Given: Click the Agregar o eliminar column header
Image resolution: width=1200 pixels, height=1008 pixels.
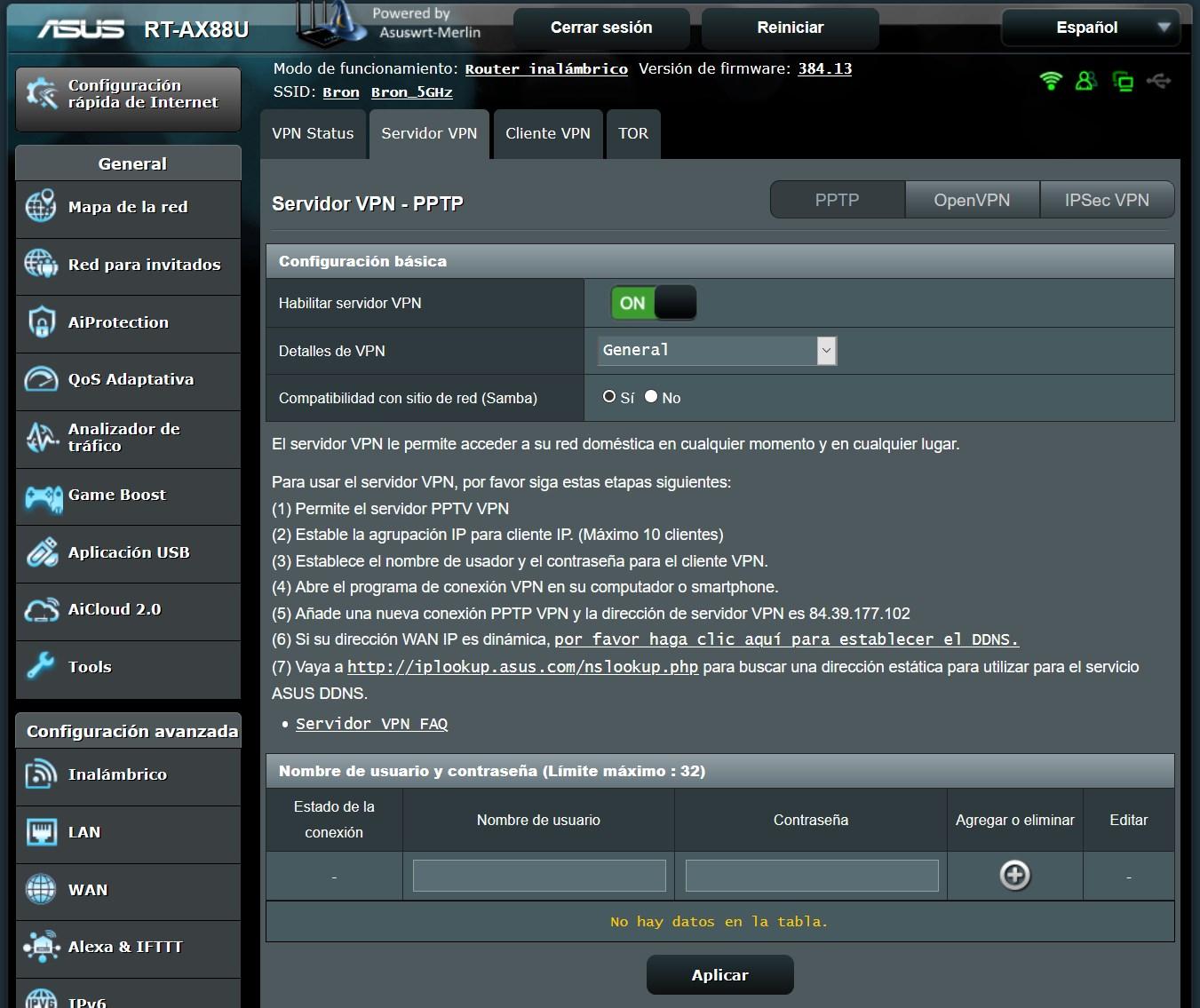Looking at the screenshot, I should click(1015, 820).
